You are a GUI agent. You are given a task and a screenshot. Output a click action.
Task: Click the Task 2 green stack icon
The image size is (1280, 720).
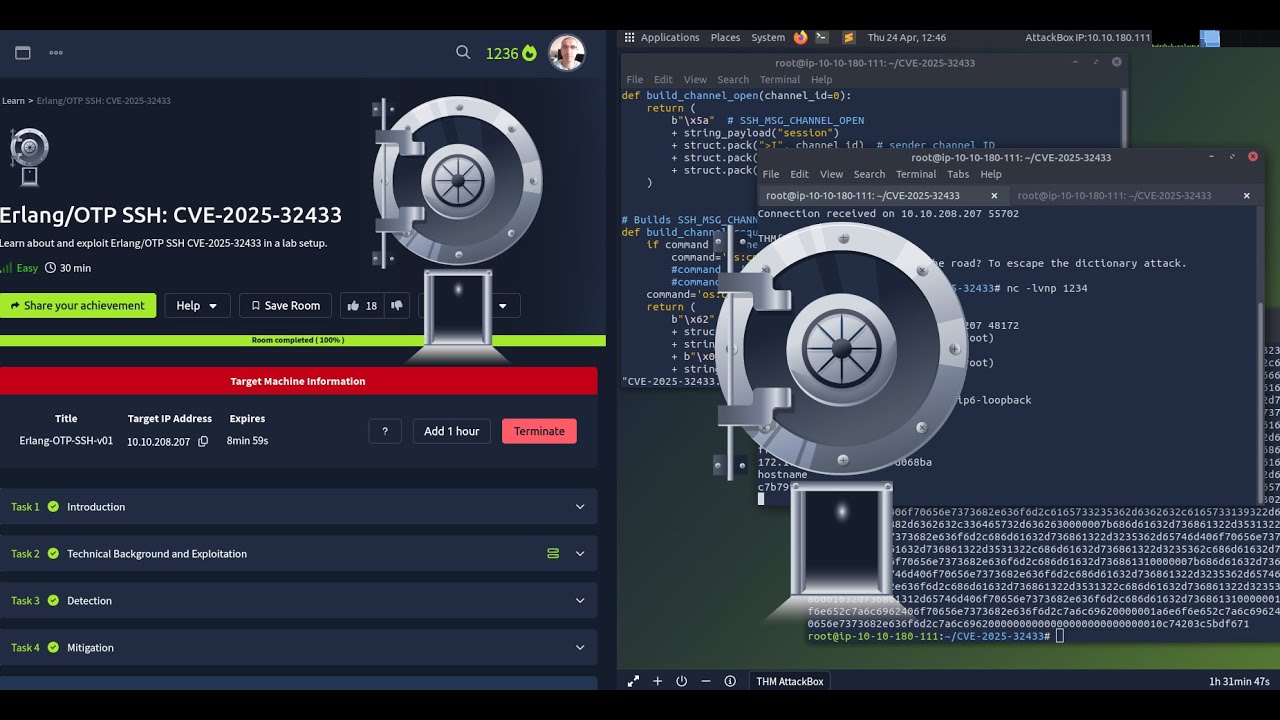click(553, 554)
